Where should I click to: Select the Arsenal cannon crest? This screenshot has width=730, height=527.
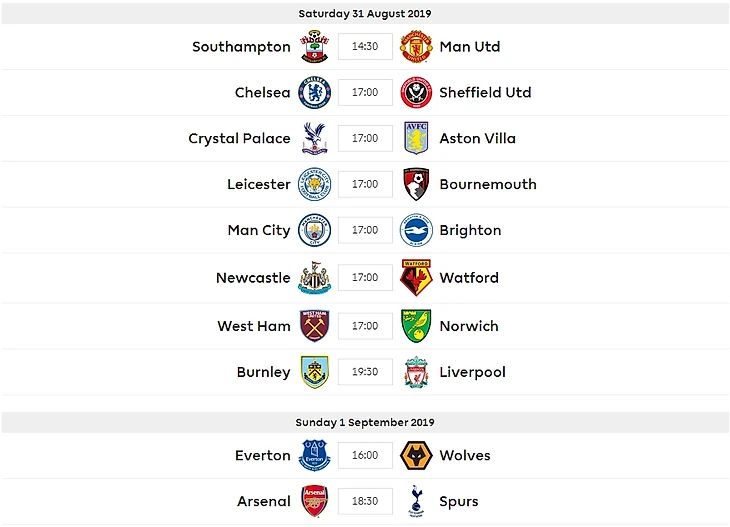314,502
